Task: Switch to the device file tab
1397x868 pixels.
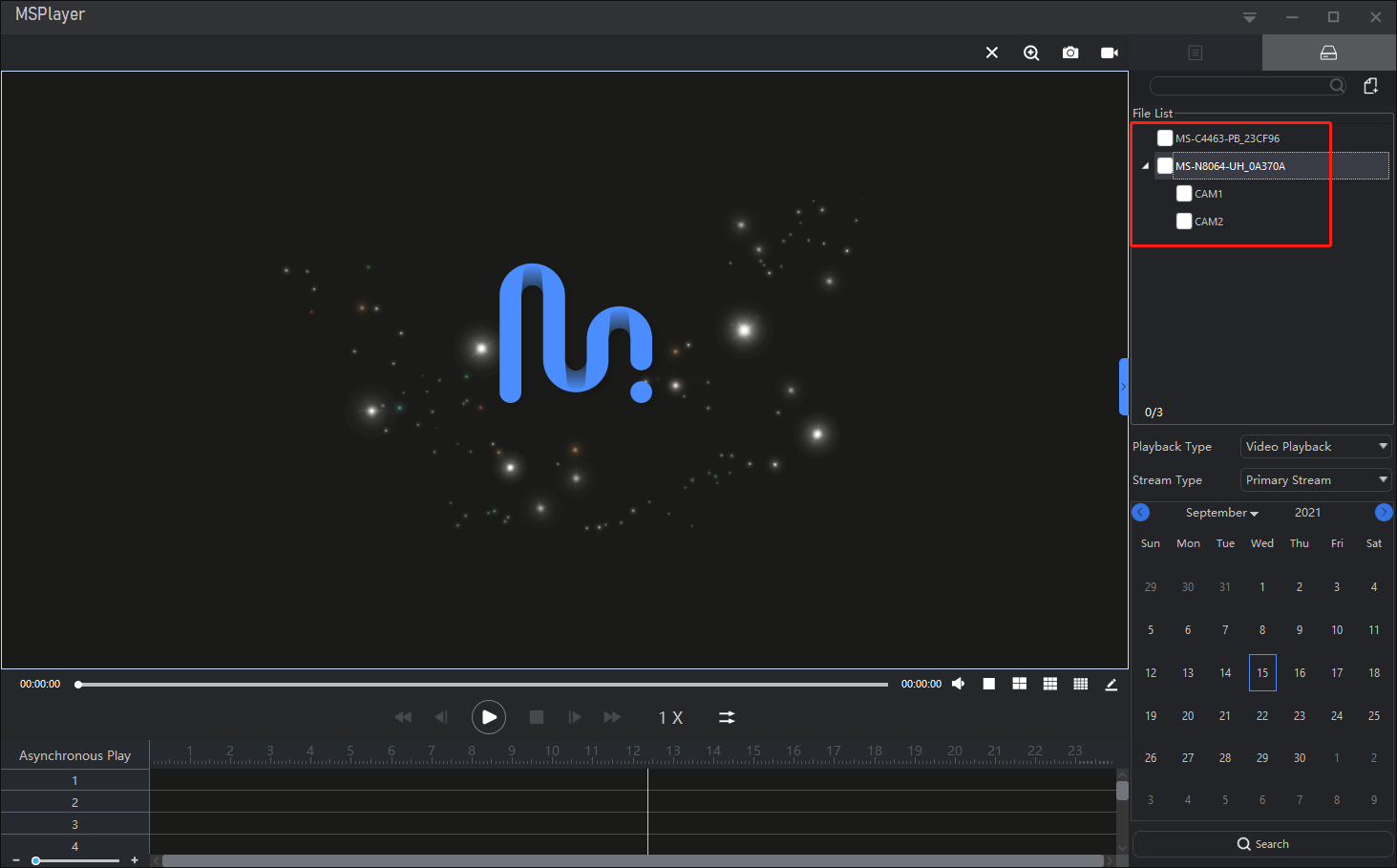Action: tap(1328, 53)
